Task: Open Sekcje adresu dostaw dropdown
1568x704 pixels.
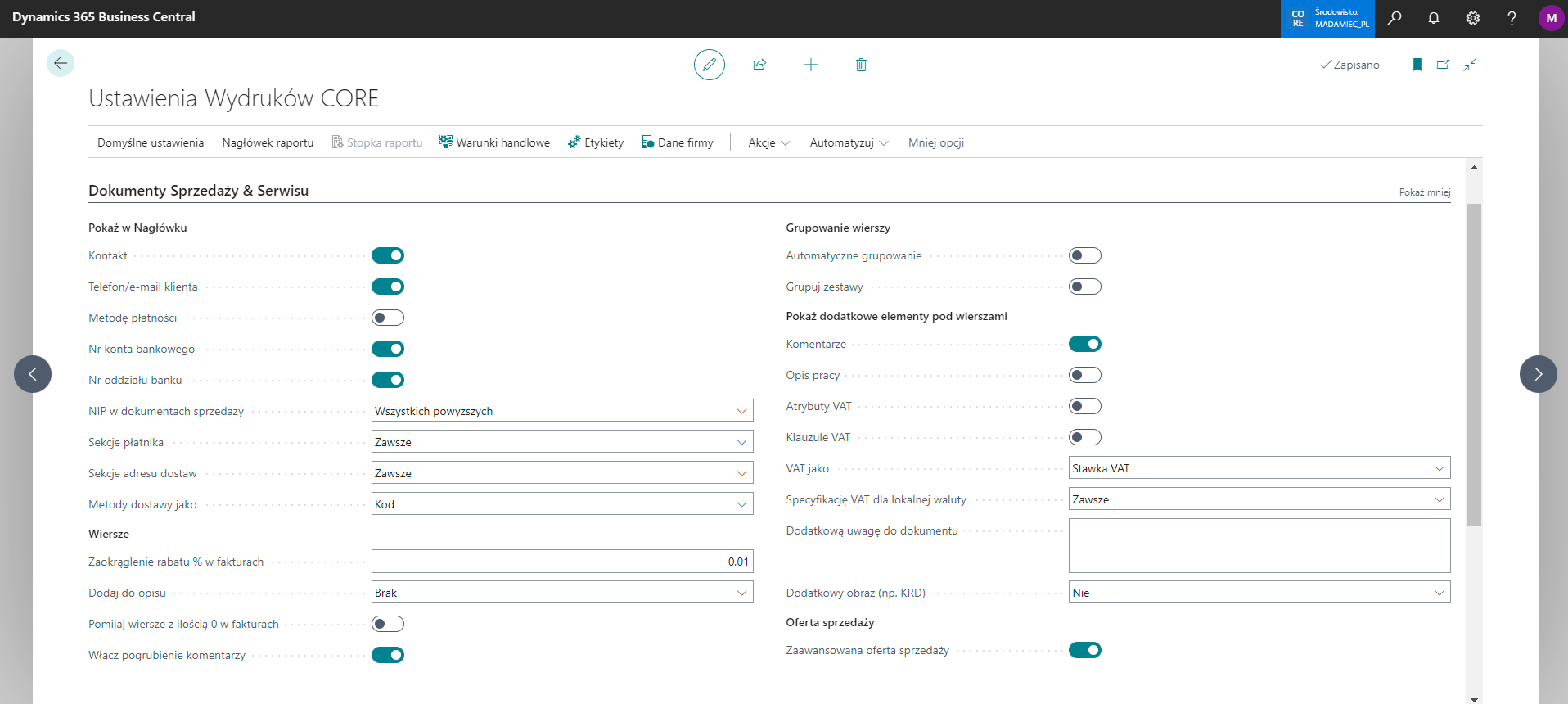Action: [562, 473]
